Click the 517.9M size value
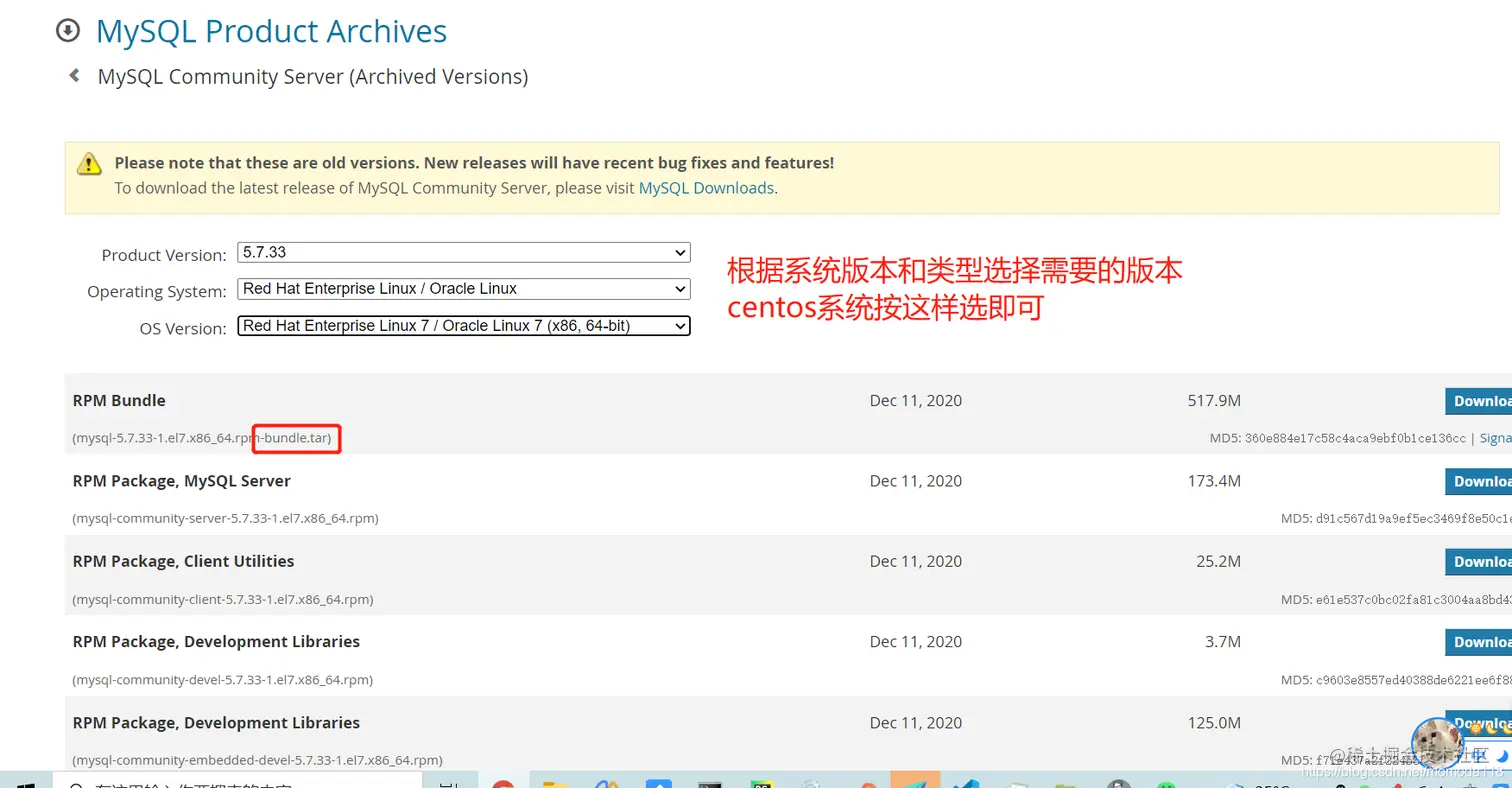The width and height of the screenshot is (1512, 788). (x=1214, y=401)
